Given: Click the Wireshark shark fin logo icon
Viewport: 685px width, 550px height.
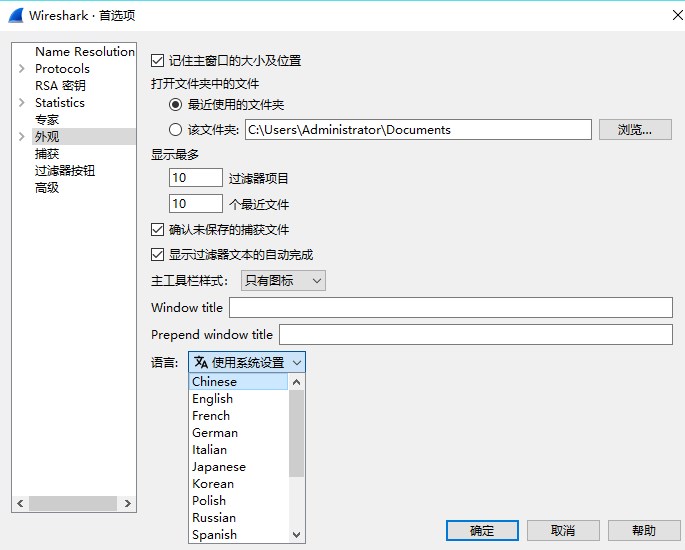Looking at the screenshot, I should pyautogui.click(x=16, y=15).
